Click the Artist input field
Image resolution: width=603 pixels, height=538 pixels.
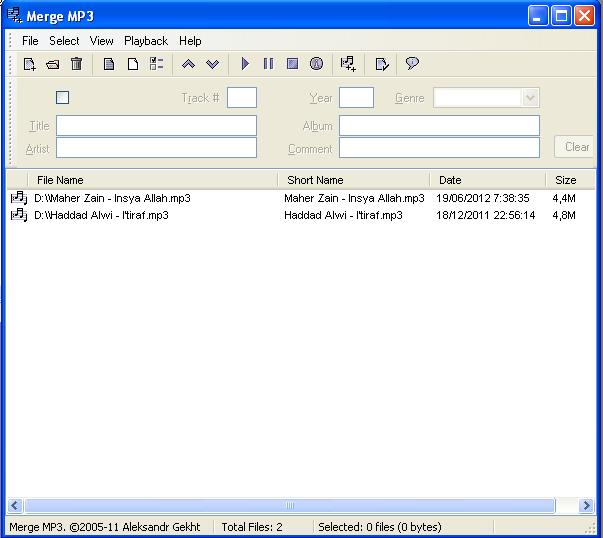(x=156, y=148)
